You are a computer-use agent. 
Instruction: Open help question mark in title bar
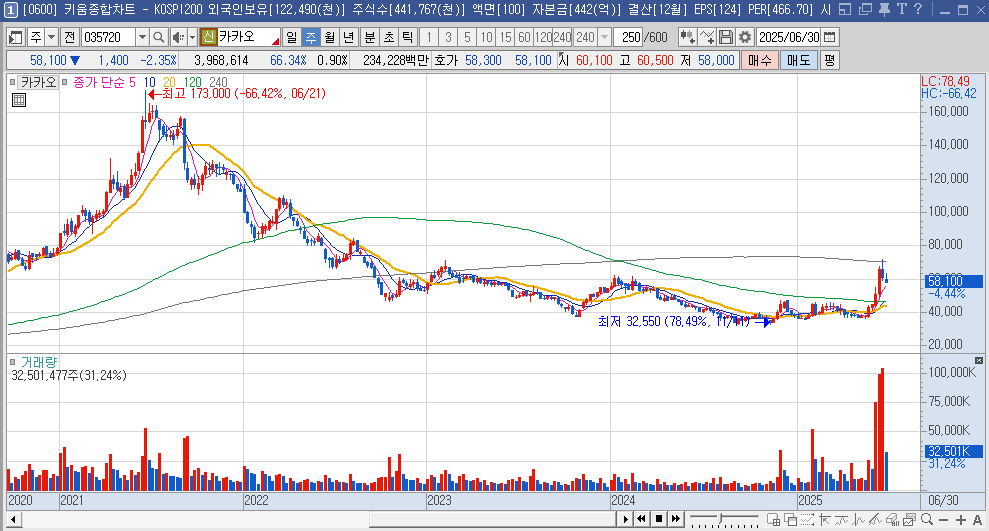[918, 9]
